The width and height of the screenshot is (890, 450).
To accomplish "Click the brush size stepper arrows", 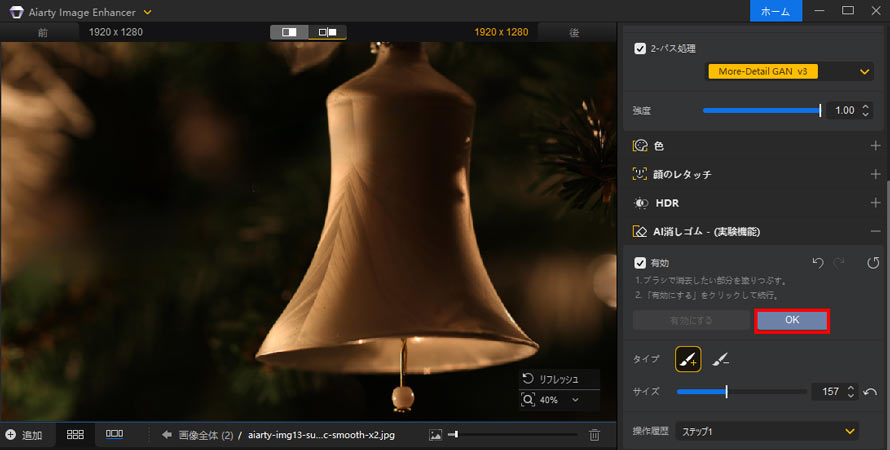I will coord(850,392).
